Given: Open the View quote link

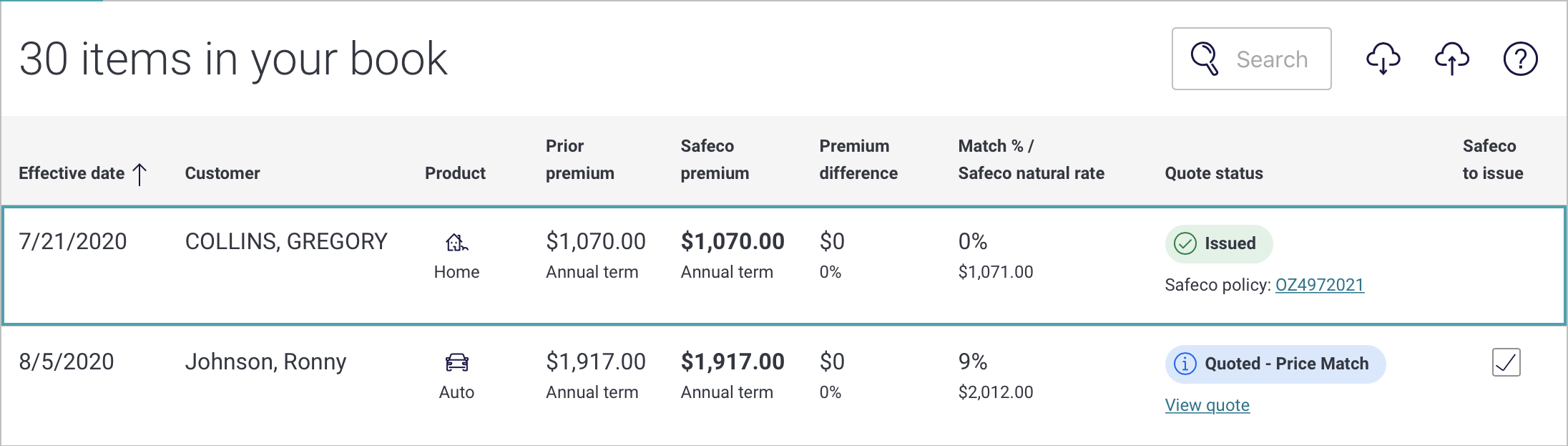Looking at the screenshot, I should click(x=1207, y=405).
